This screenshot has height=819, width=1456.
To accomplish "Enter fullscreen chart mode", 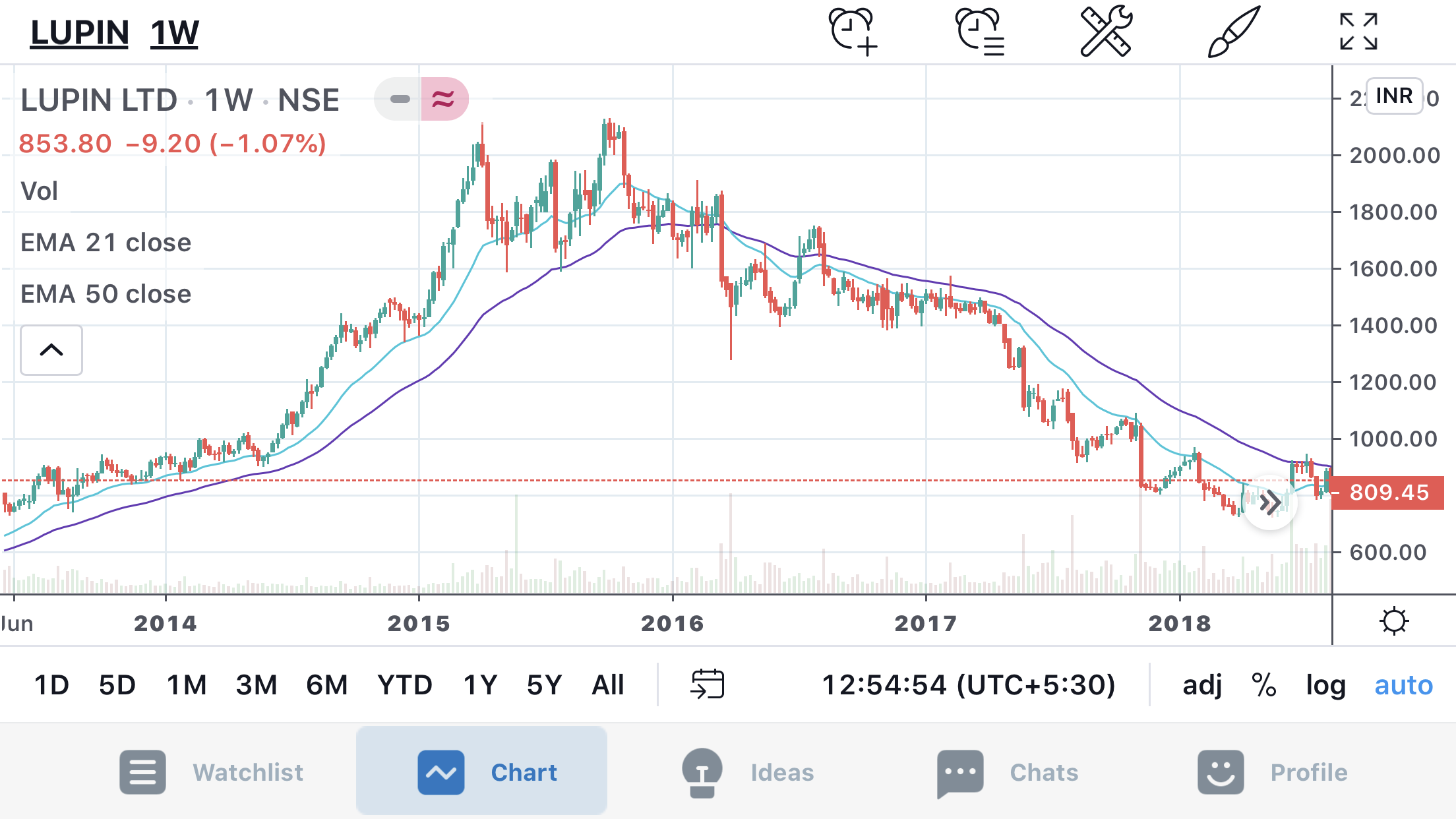I will point(1358,32).
